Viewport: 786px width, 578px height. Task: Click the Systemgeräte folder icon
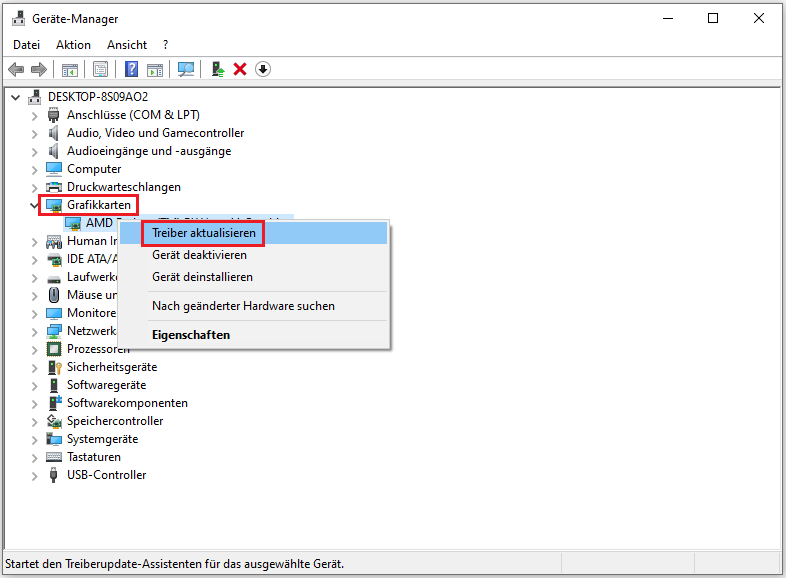point(54,439)
